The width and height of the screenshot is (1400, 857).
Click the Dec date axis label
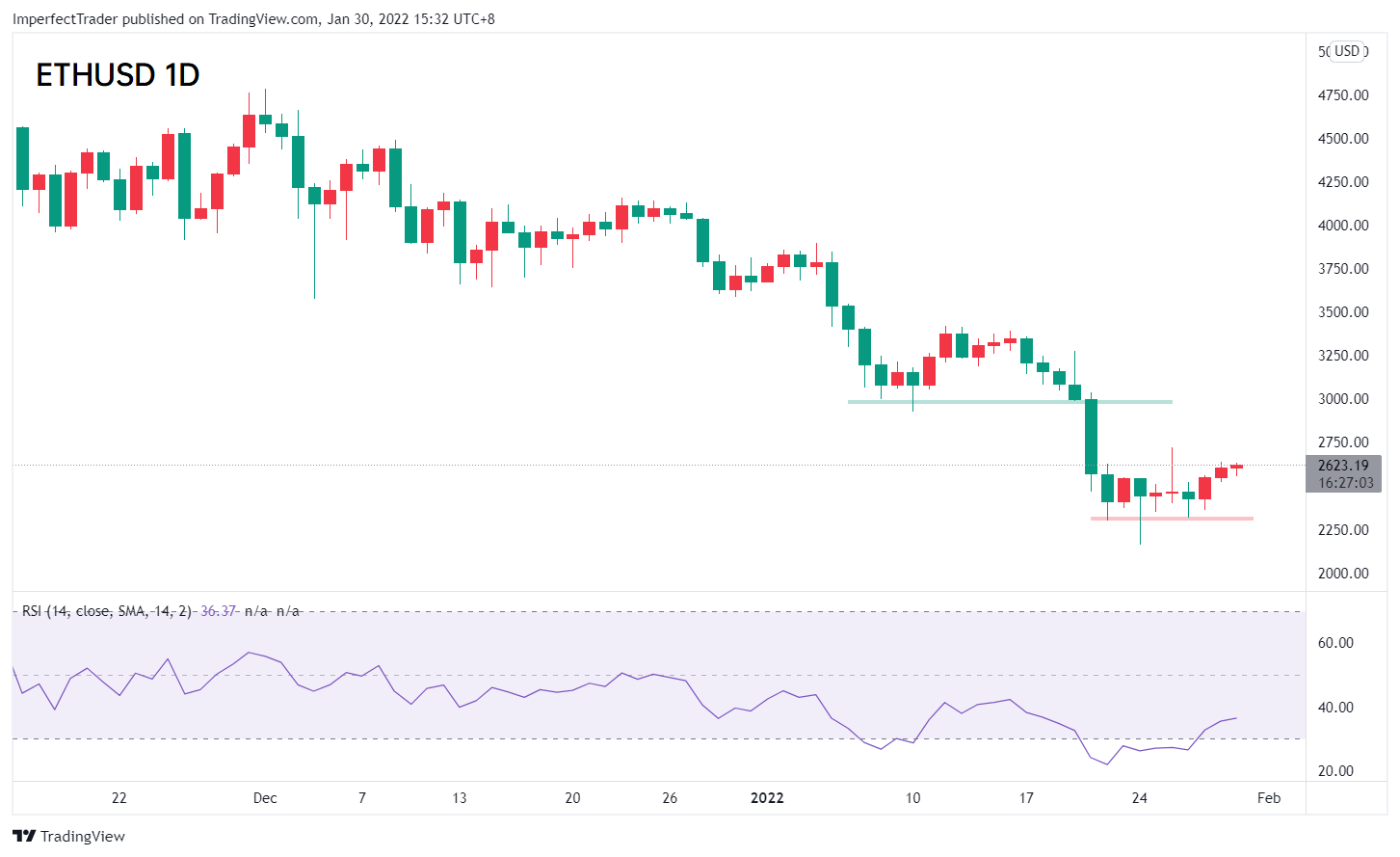(265, 798)
